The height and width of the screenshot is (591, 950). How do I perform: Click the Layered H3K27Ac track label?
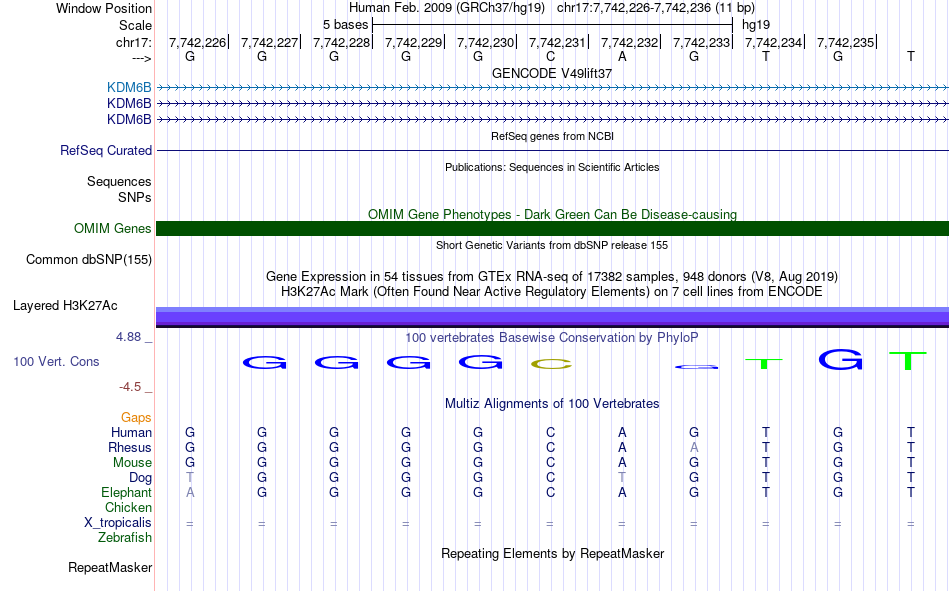point(65,306)
